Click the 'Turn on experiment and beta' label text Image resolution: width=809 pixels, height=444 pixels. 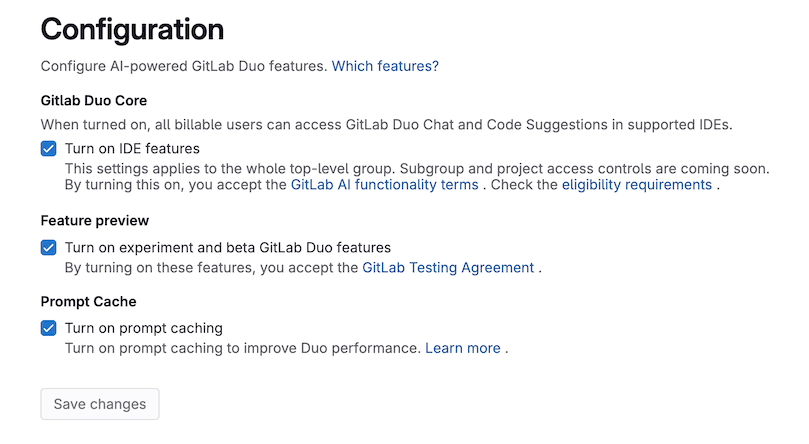[228, 248]
